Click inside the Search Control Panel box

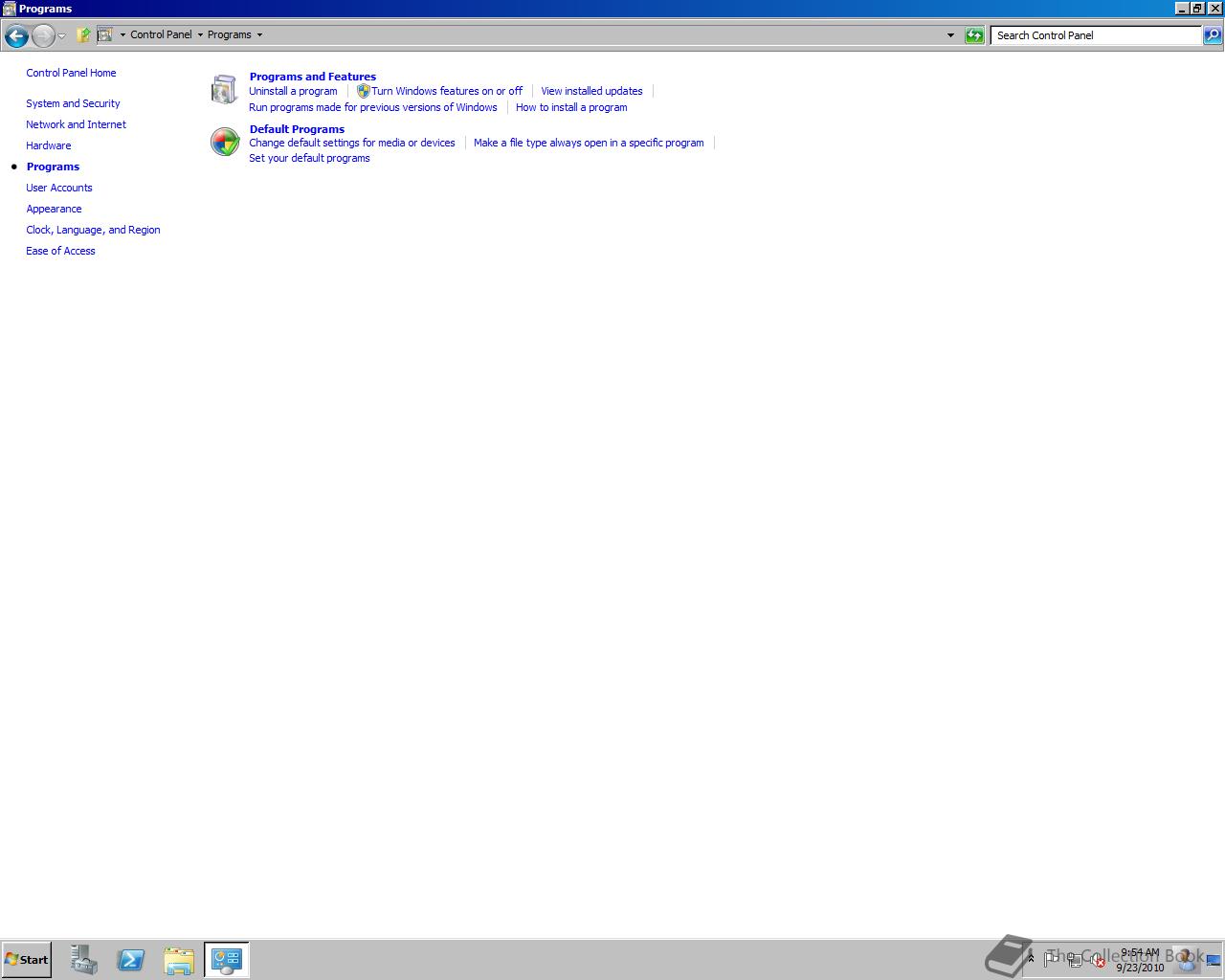coord(1096,35)
